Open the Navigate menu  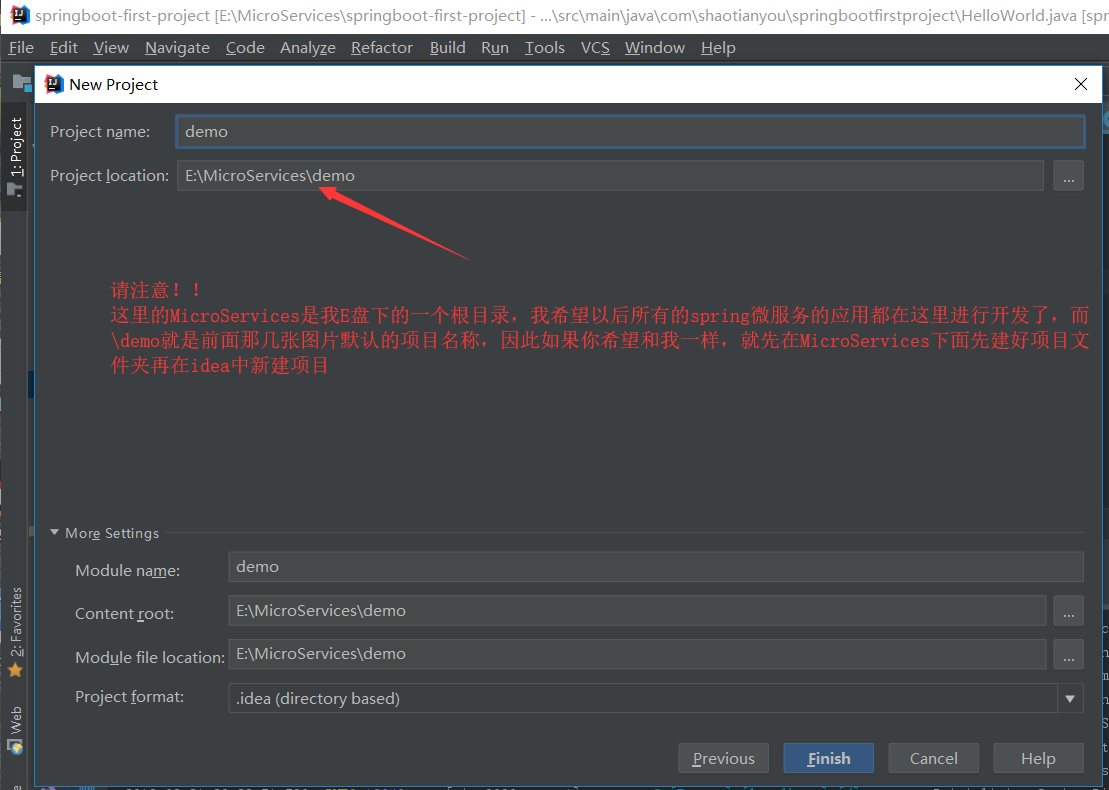click(177, 47)
